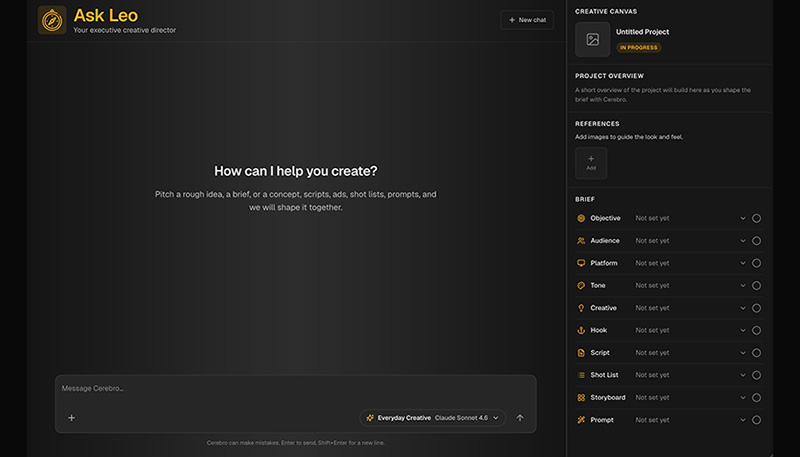Screen dimensions: 800x457
Task: Click the Platform monitor icon
Action: click(581, 263)
